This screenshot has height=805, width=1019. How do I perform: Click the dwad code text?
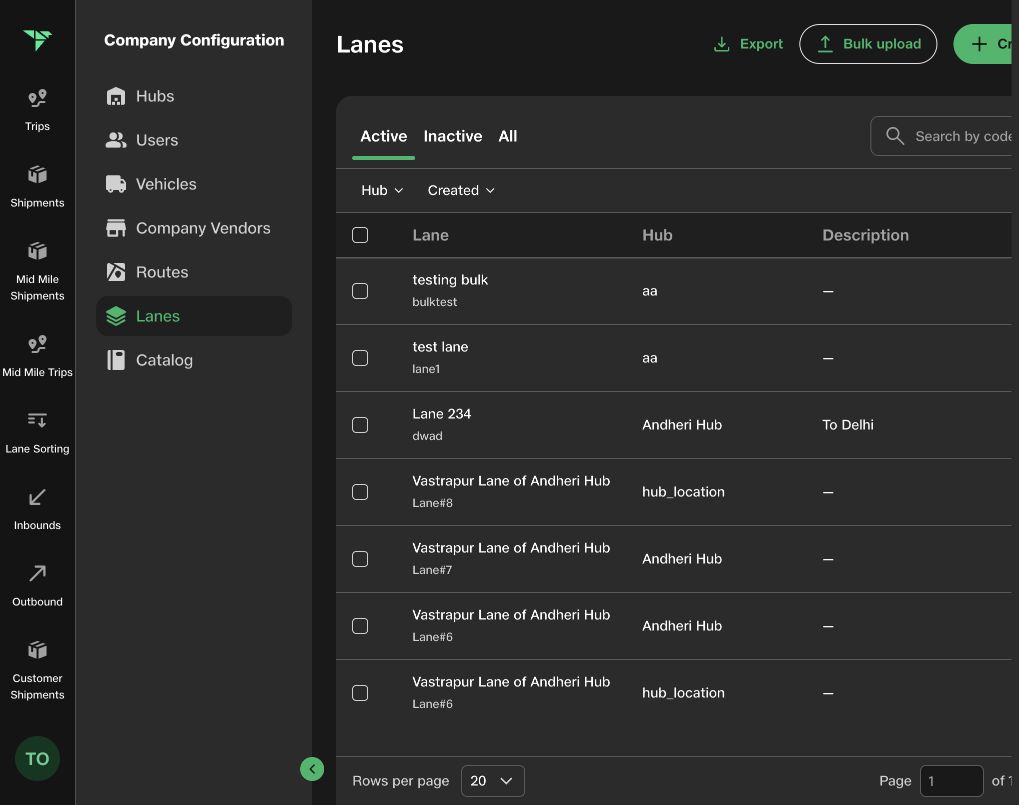point(427,436)
